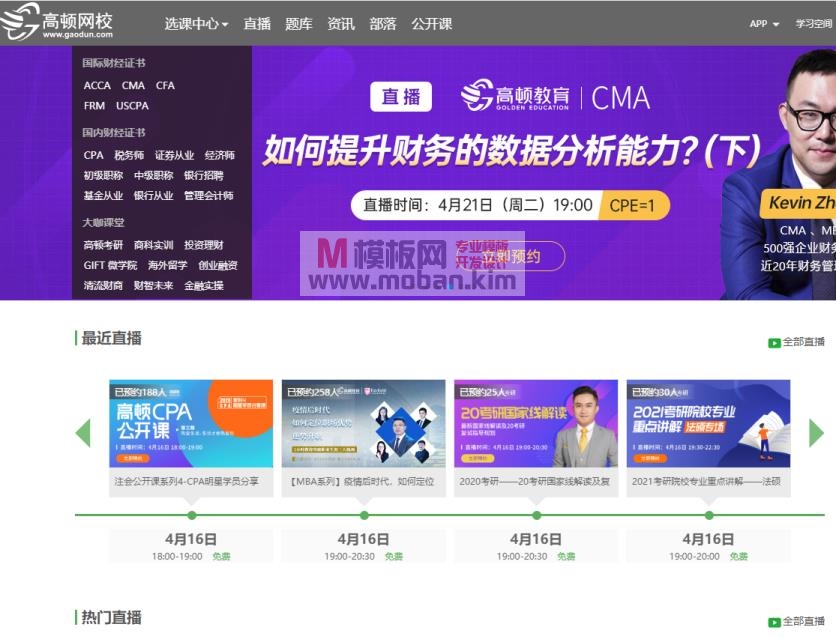Click timeline dot above 18:00-19:00 slot

tap(192, 515)
